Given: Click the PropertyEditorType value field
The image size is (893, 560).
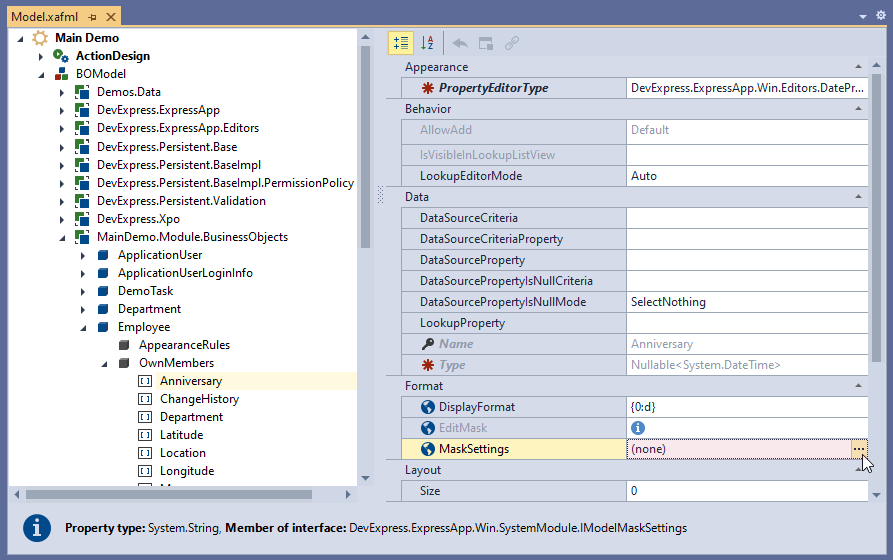Looking at the screenshot, I should [747, 88].
